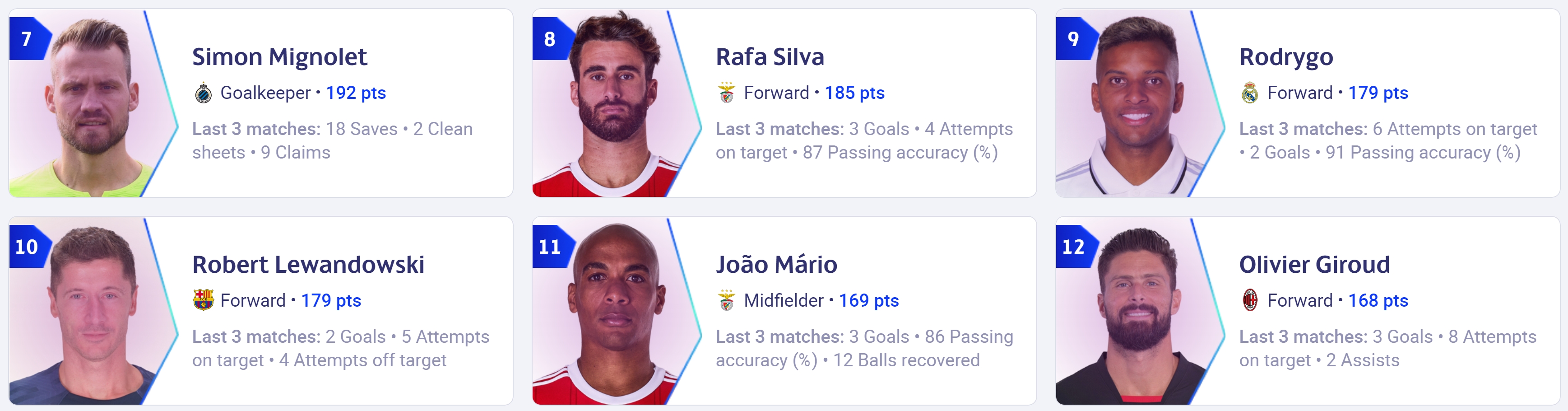Click the AC Milan crest beside Giroud's position
This screenshot has width=1568, height=411.
coord(1250,300)
